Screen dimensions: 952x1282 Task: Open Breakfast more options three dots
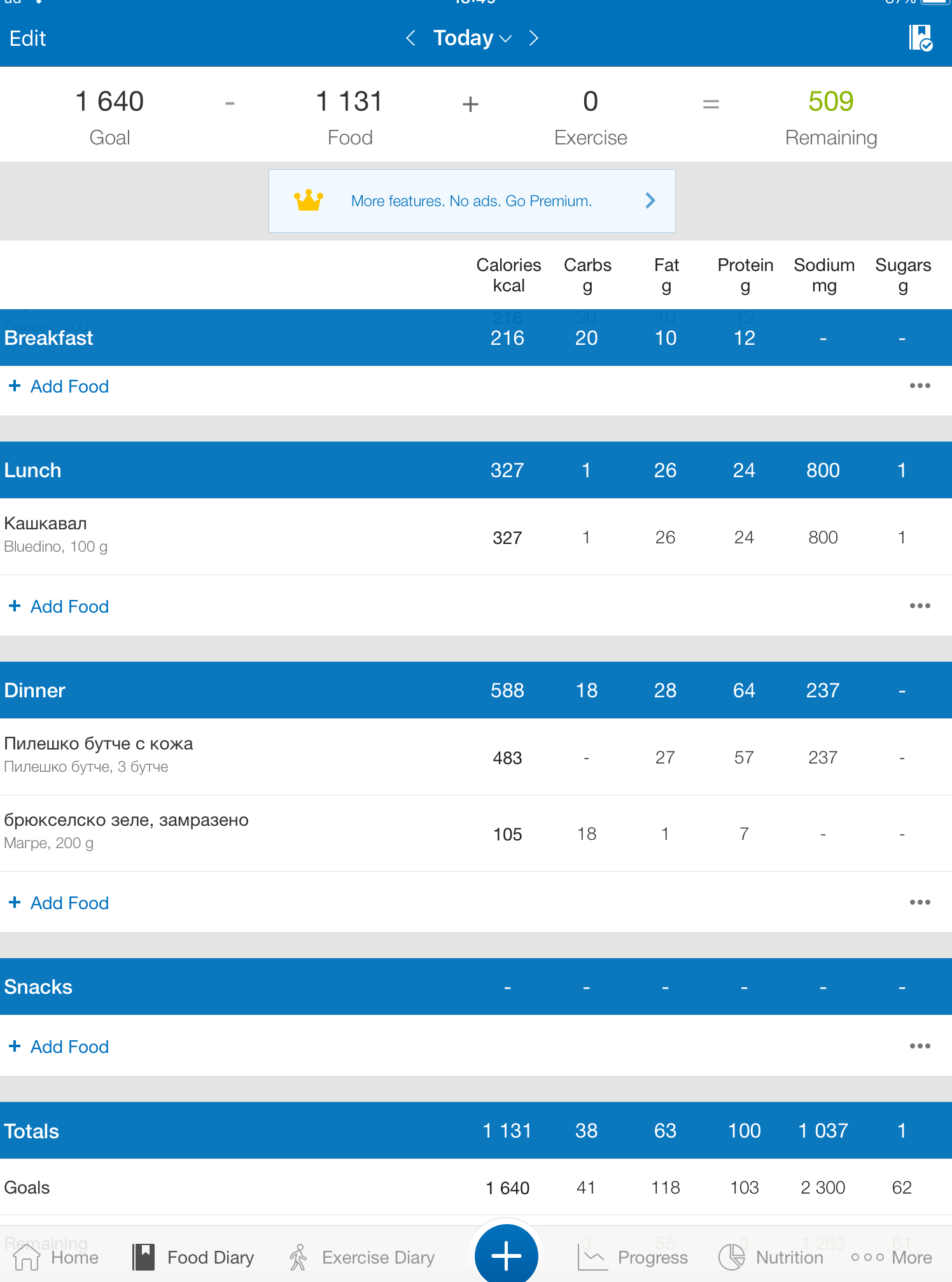(x=920, y=386)
